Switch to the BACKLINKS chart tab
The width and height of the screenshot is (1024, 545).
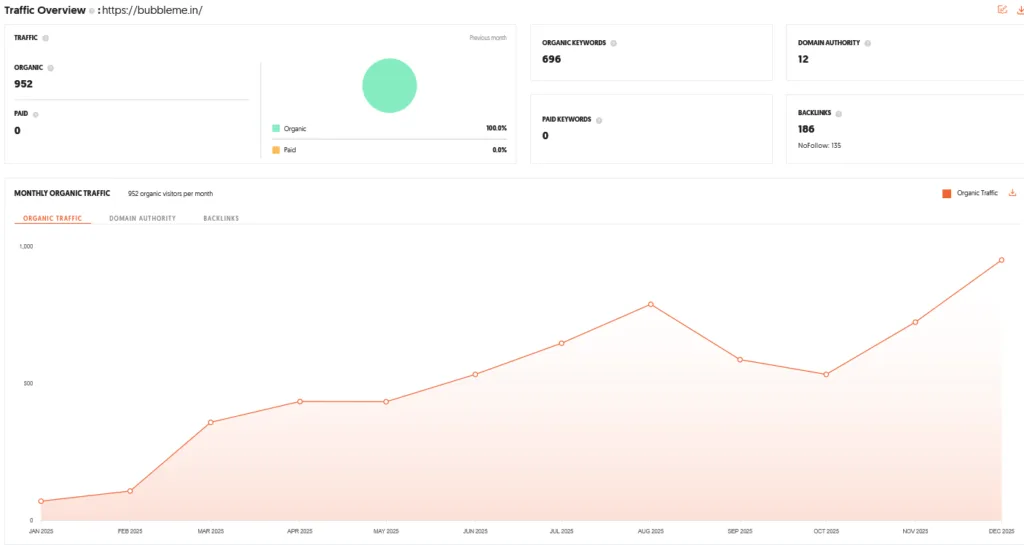tap(221, 218)
